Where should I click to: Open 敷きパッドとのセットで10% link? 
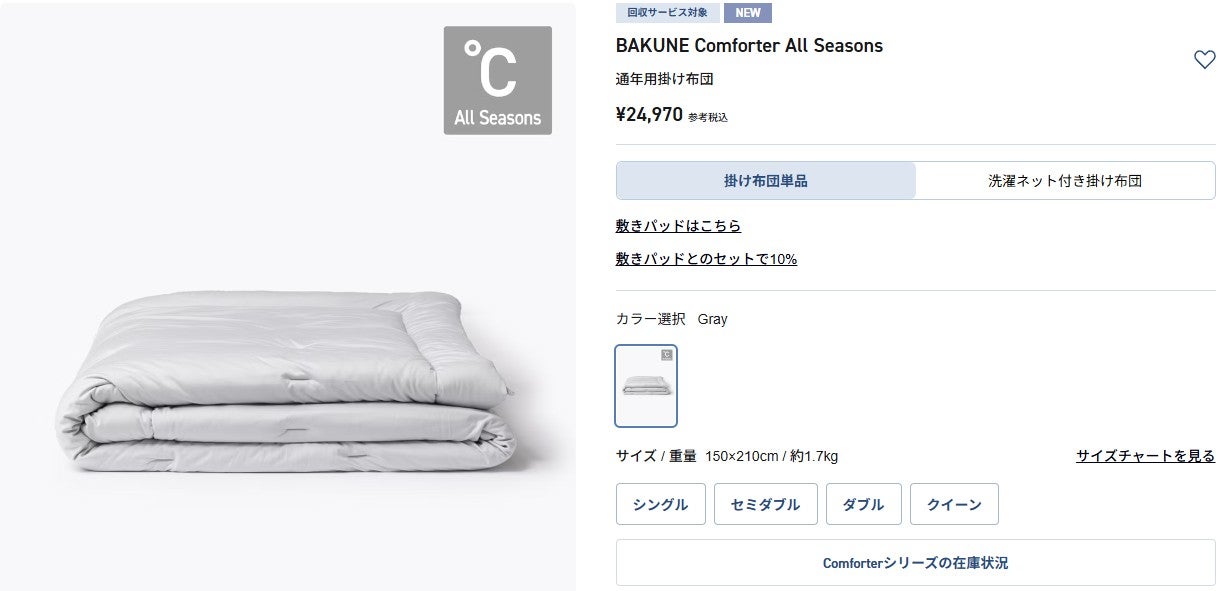click(706, 259)
